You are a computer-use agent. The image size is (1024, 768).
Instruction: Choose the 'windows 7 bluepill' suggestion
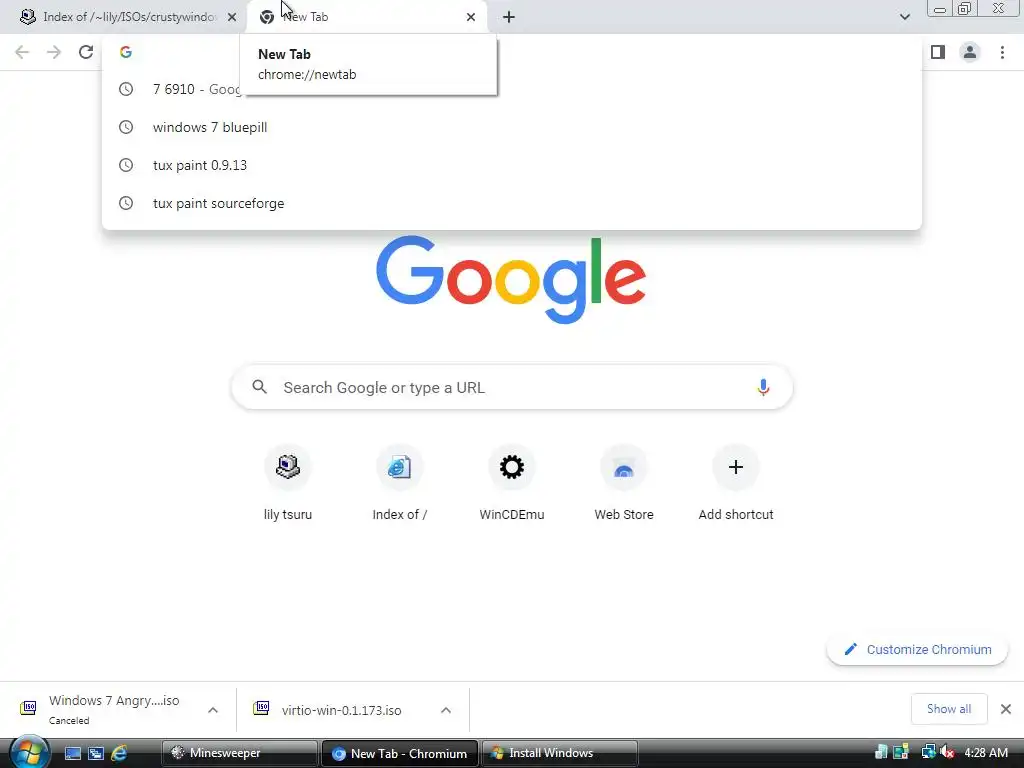[x=511, y=127]
